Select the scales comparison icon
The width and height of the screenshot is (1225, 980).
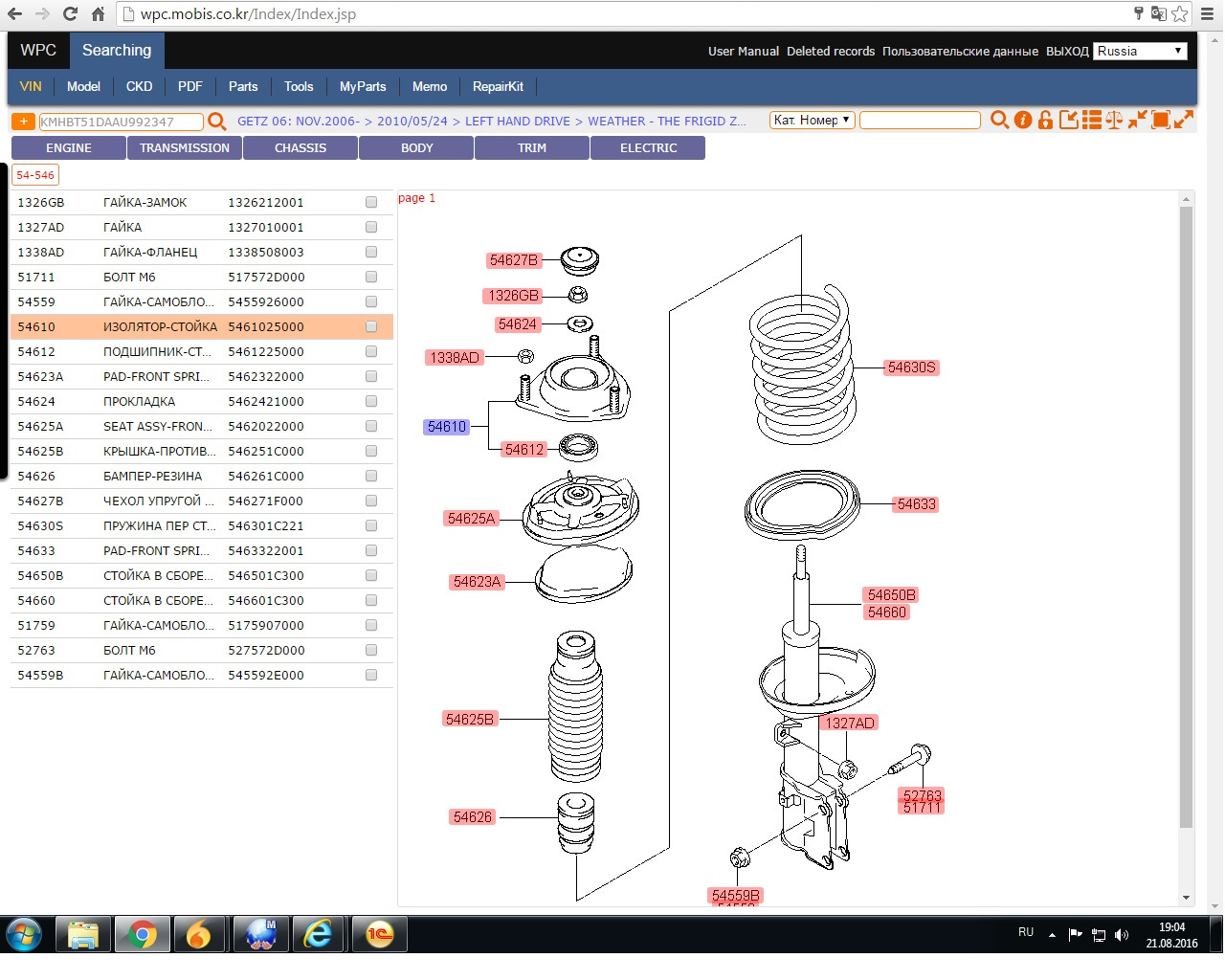tap(1114, 120)
